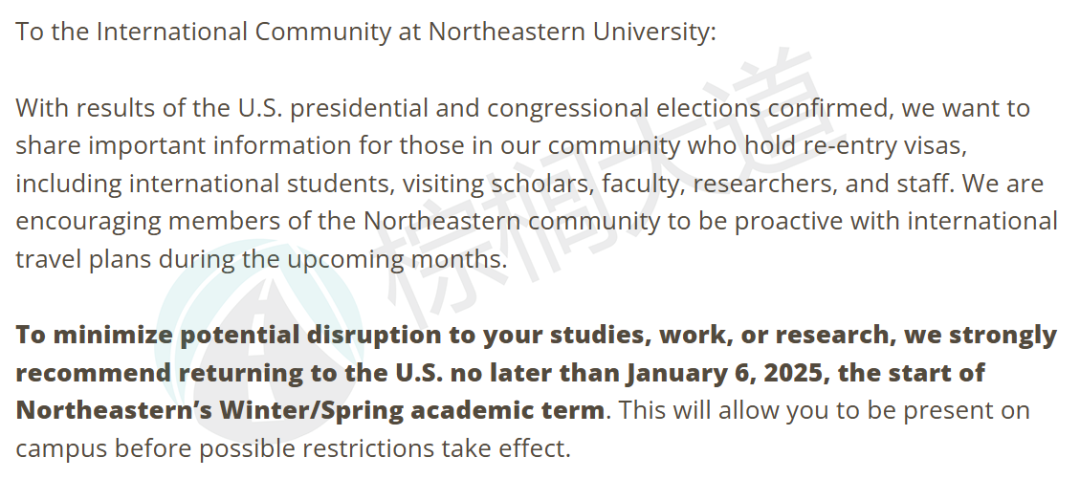Click the words 'visiting scholars'

[x=499, y=183]
